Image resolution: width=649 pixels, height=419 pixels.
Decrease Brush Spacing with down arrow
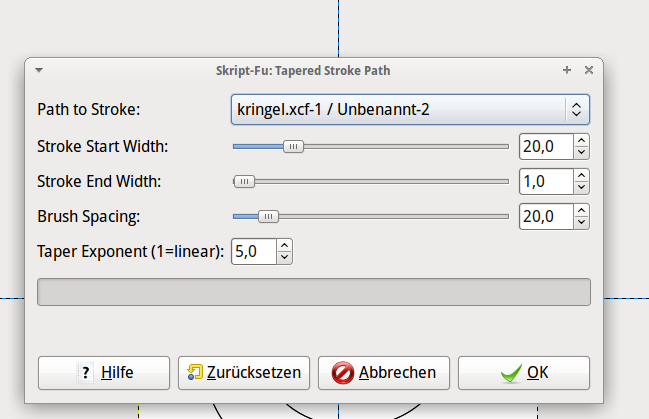pyautogui.click(x=582, y=222)
